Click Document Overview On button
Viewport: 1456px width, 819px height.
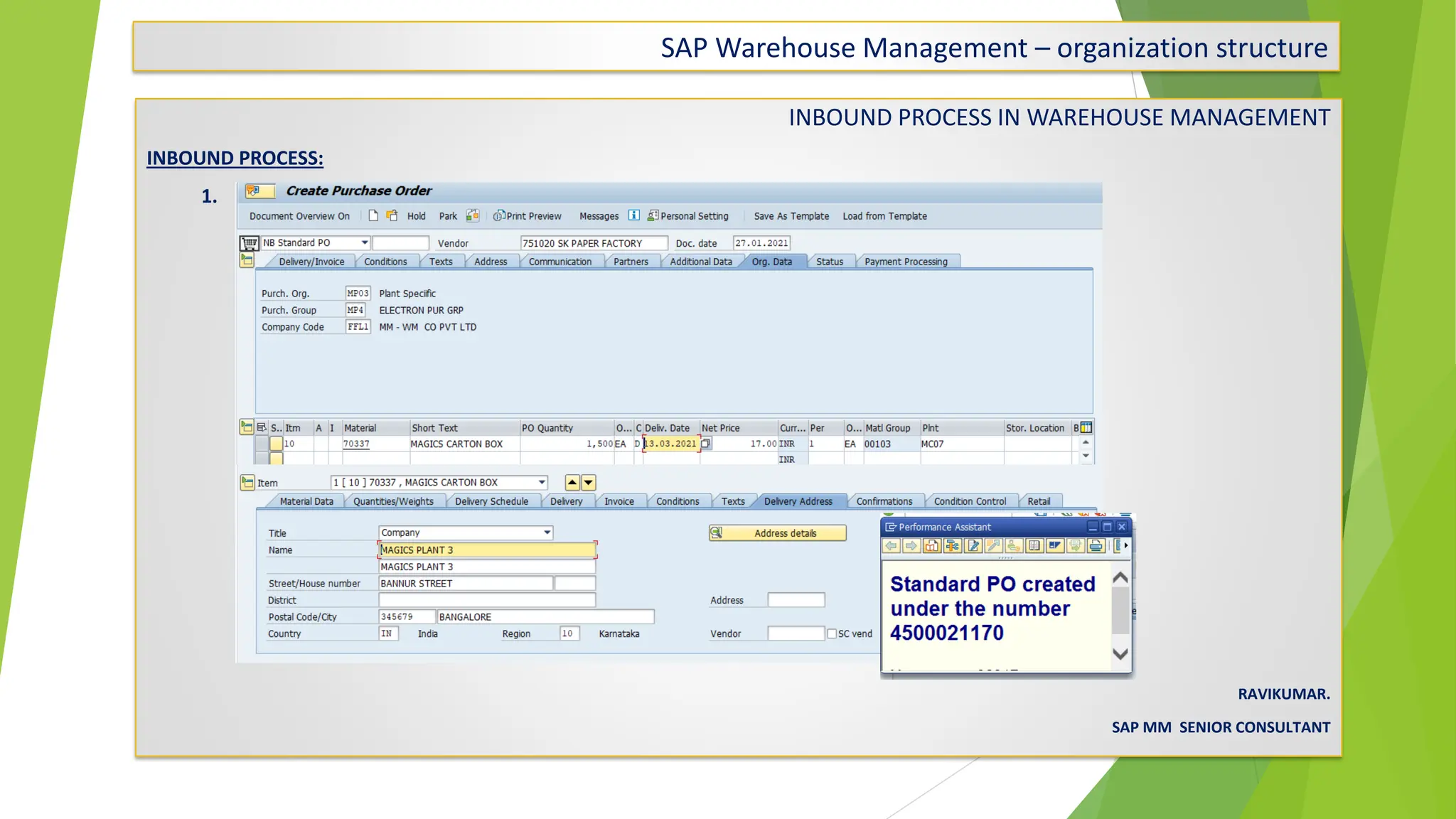tap(299, 216)
